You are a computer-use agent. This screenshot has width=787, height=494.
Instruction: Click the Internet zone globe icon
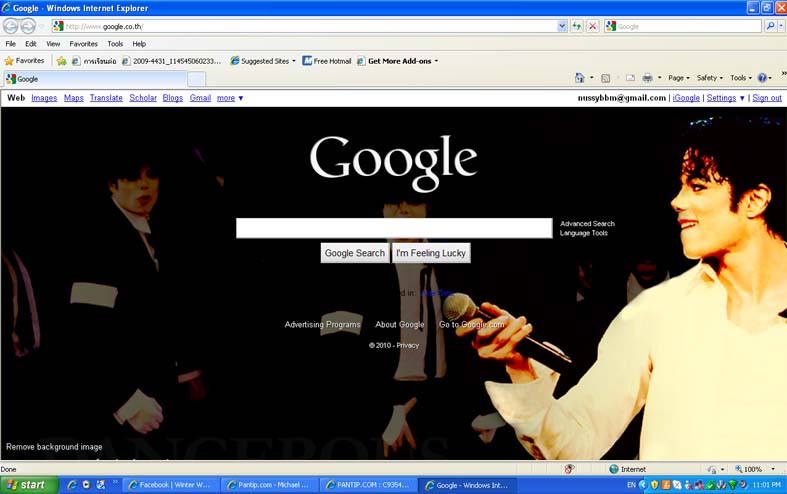pyautogui.click(x=613, y=469)
